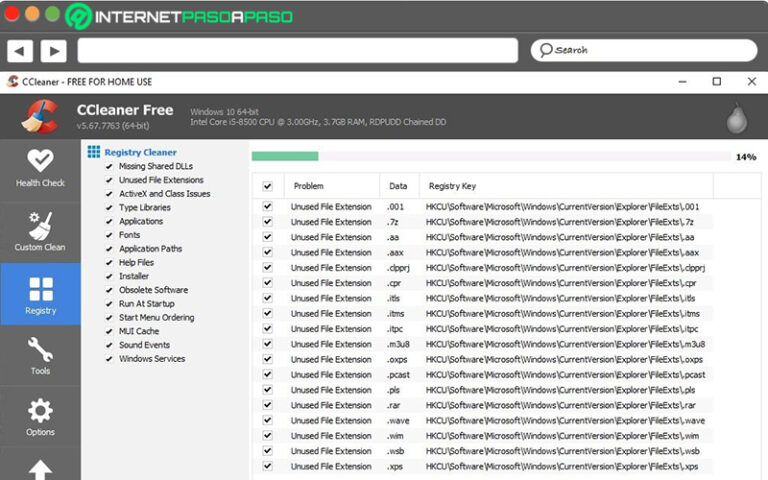Click the Upgrade arrow icon in sidebar
Screen dimensions: 768x480
[x=40, y=468]
